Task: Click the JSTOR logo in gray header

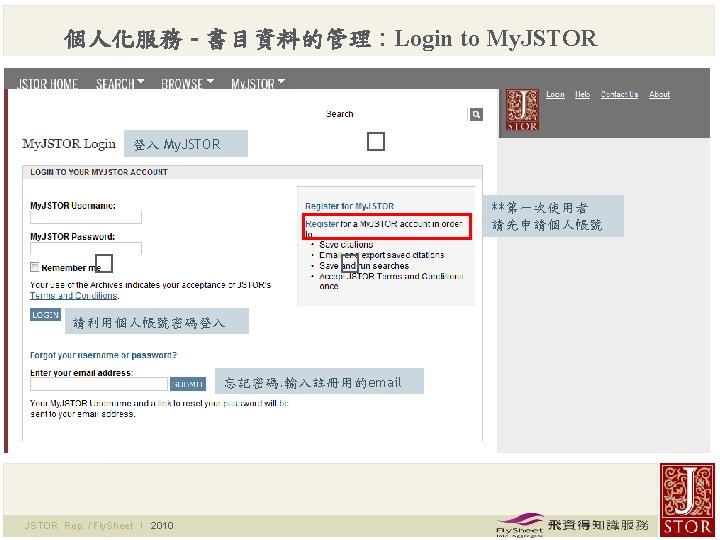Action: pos(522,110)
